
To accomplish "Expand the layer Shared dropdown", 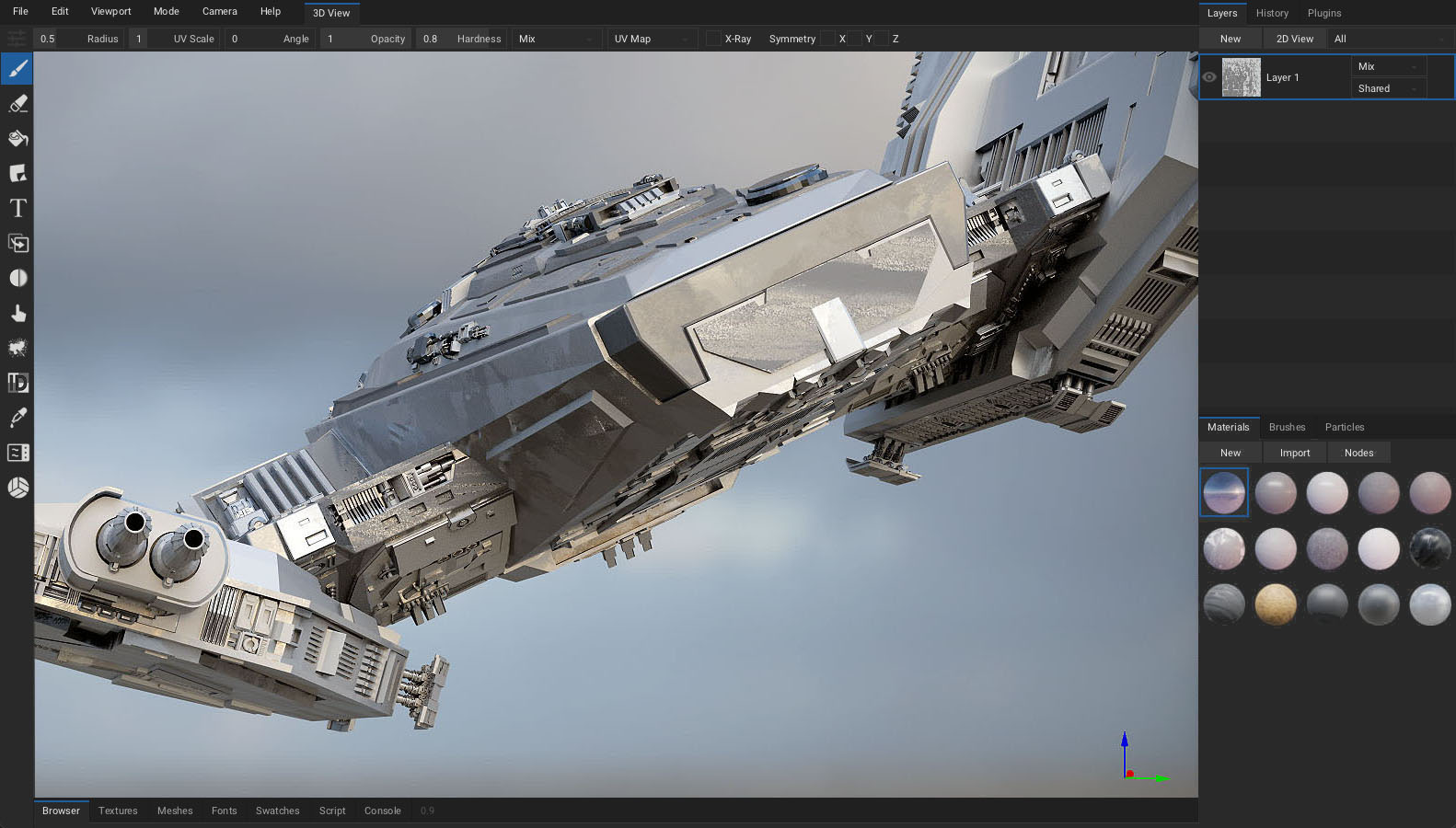I will click(1388, 88).
